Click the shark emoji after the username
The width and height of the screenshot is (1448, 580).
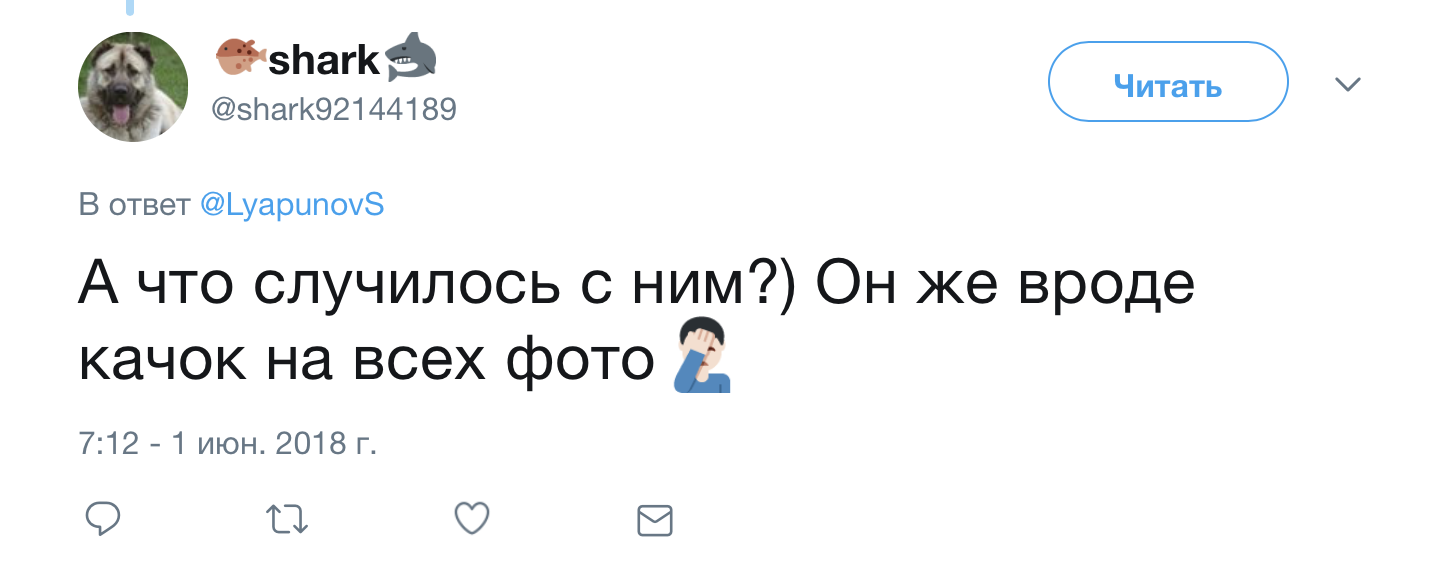(411, 58)
